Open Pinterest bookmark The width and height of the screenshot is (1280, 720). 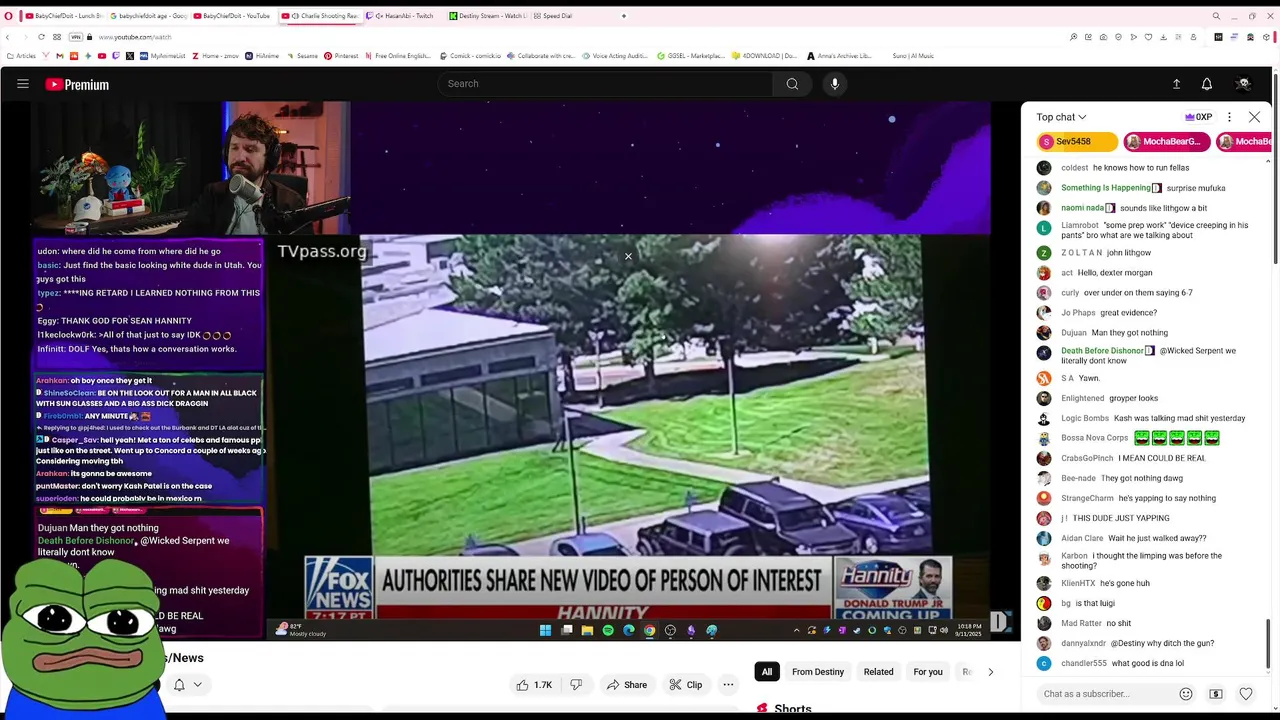[341, 56]
